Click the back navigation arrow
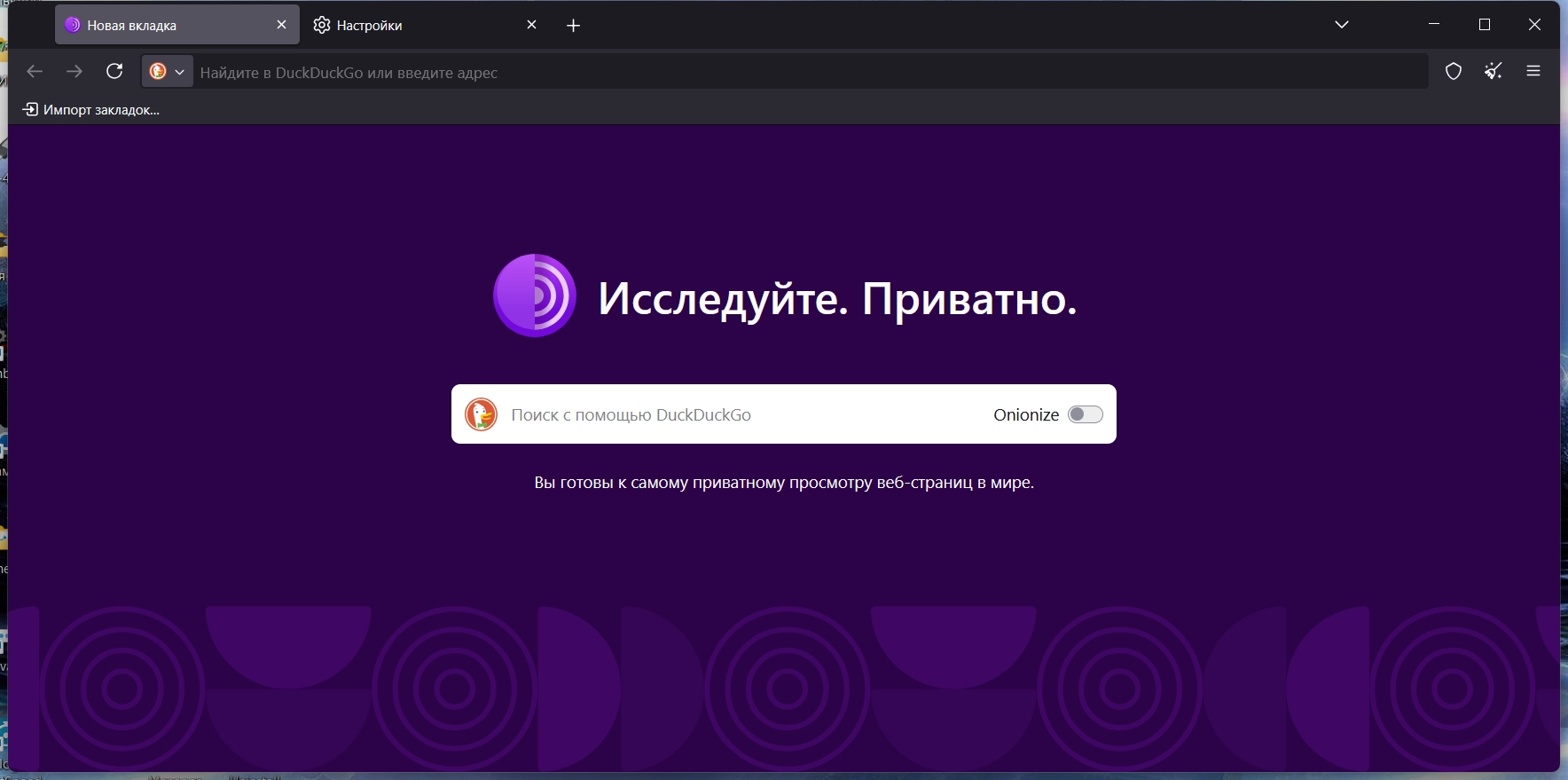 coord(35,72)
